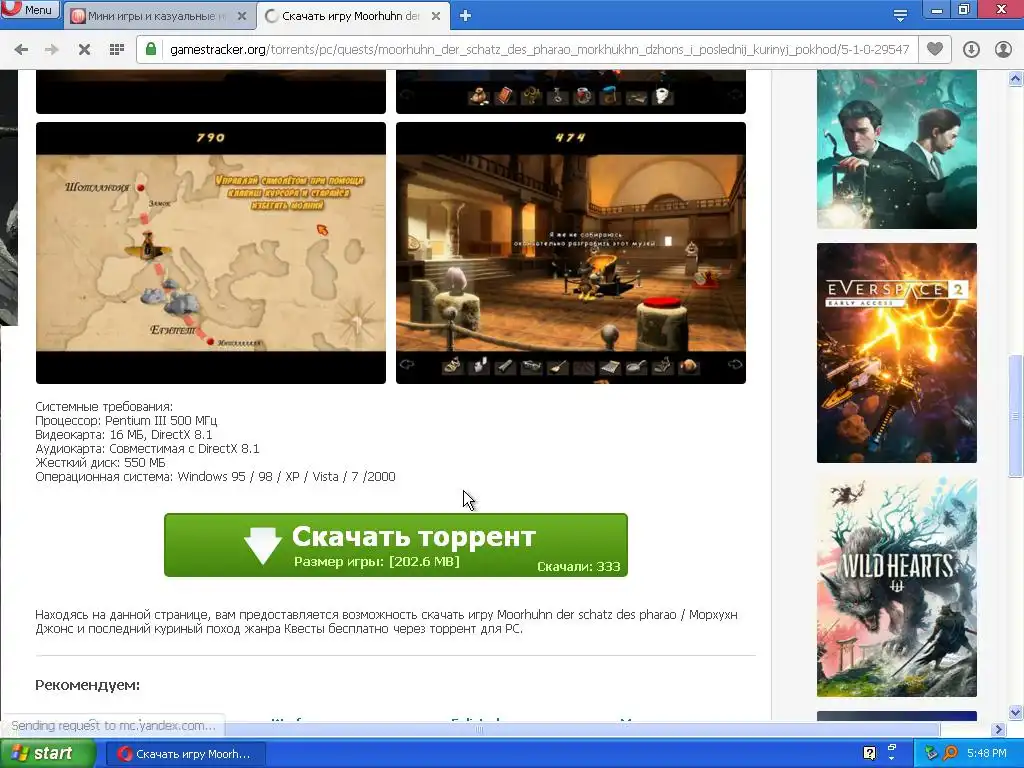
Task: Click the vertical scrollbar thumb
Action: point(1015,415)
